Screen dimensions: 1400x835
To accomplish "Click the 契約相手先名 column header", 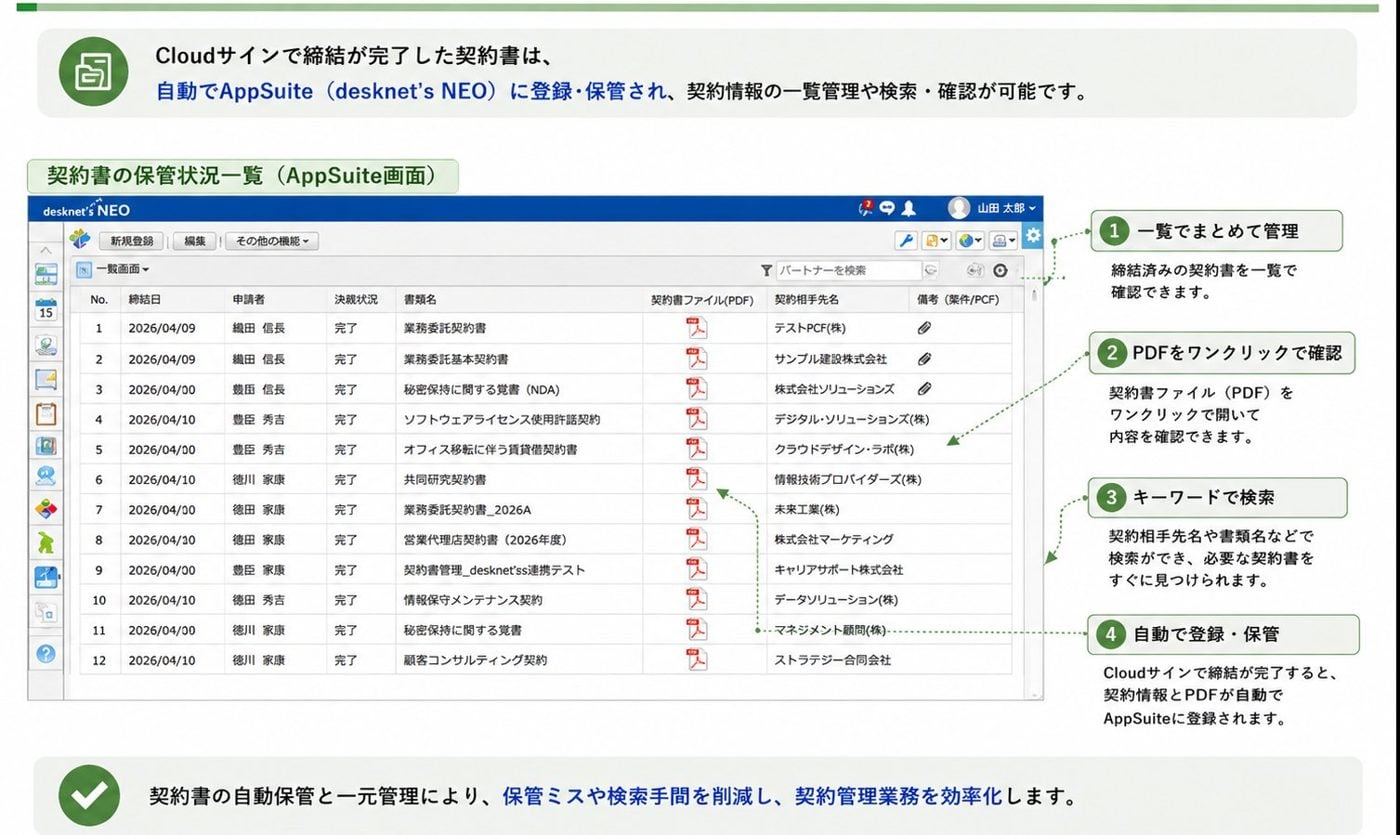I will 806,299.
